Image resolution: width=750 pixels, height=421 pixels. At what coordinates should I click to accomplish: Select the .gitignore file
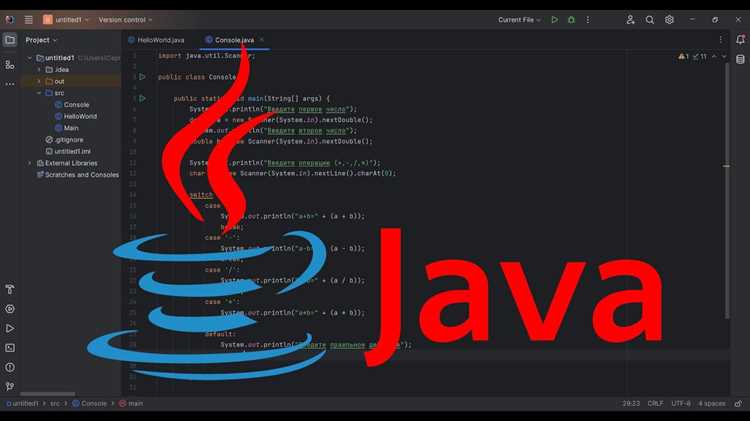pyautogui.click(x=65, y=140)
